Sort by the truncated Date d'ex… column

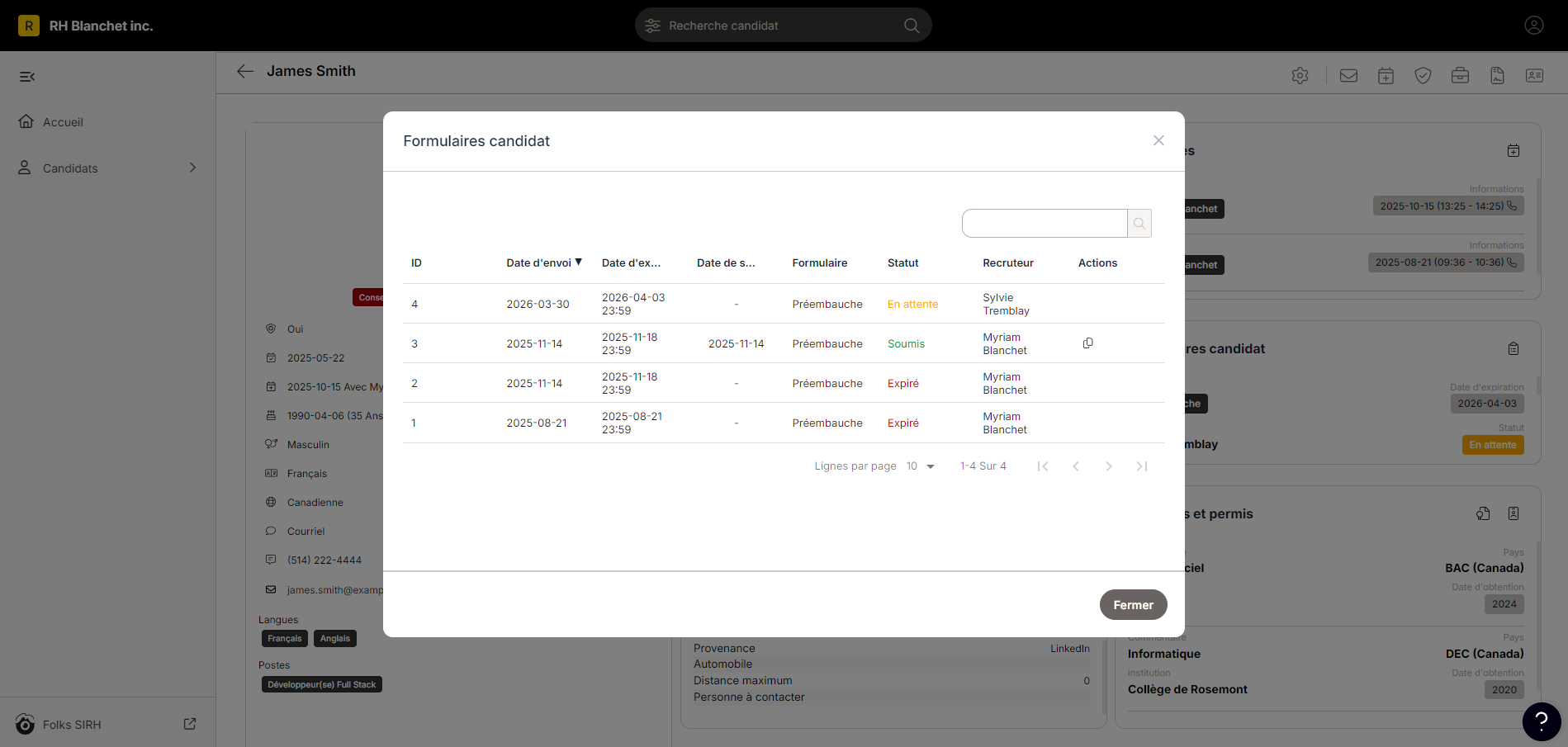pos(631,263)
